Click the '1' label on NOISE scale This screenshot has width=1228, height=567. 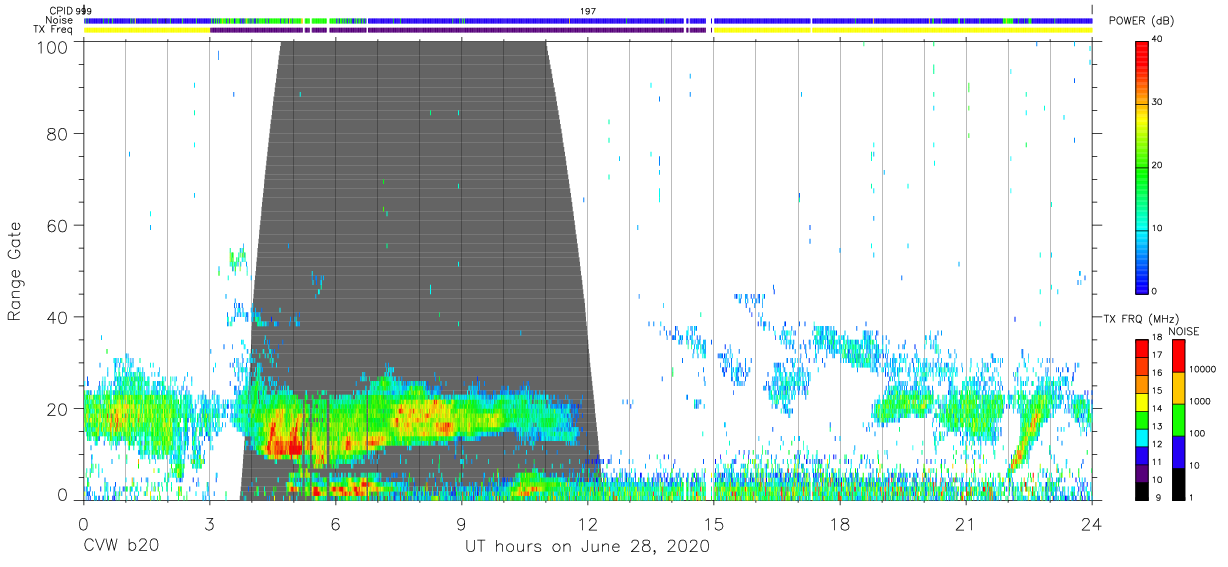click(1193, 497)
